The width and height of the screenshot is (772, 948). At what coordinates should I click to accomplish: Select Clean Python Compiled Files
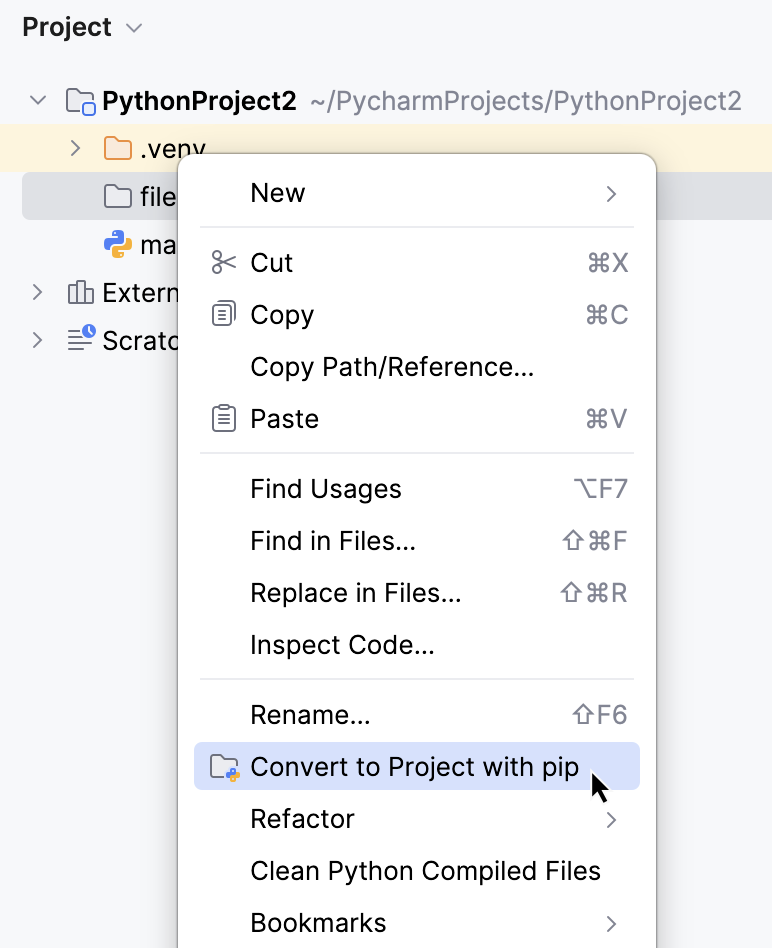[417, 871]
